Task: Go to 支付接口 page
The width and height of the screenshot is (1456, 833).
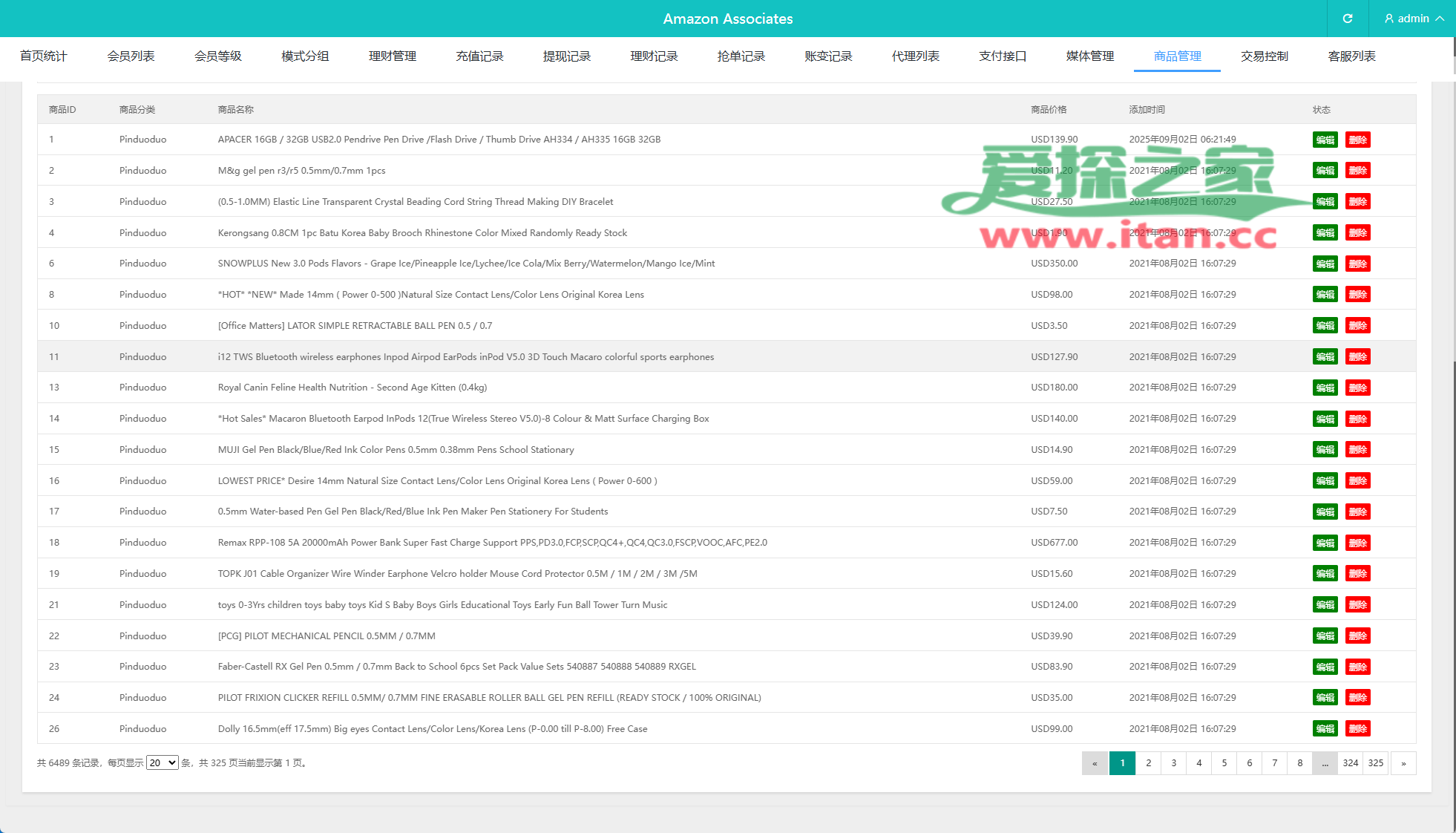Action: pos(1003,56)
